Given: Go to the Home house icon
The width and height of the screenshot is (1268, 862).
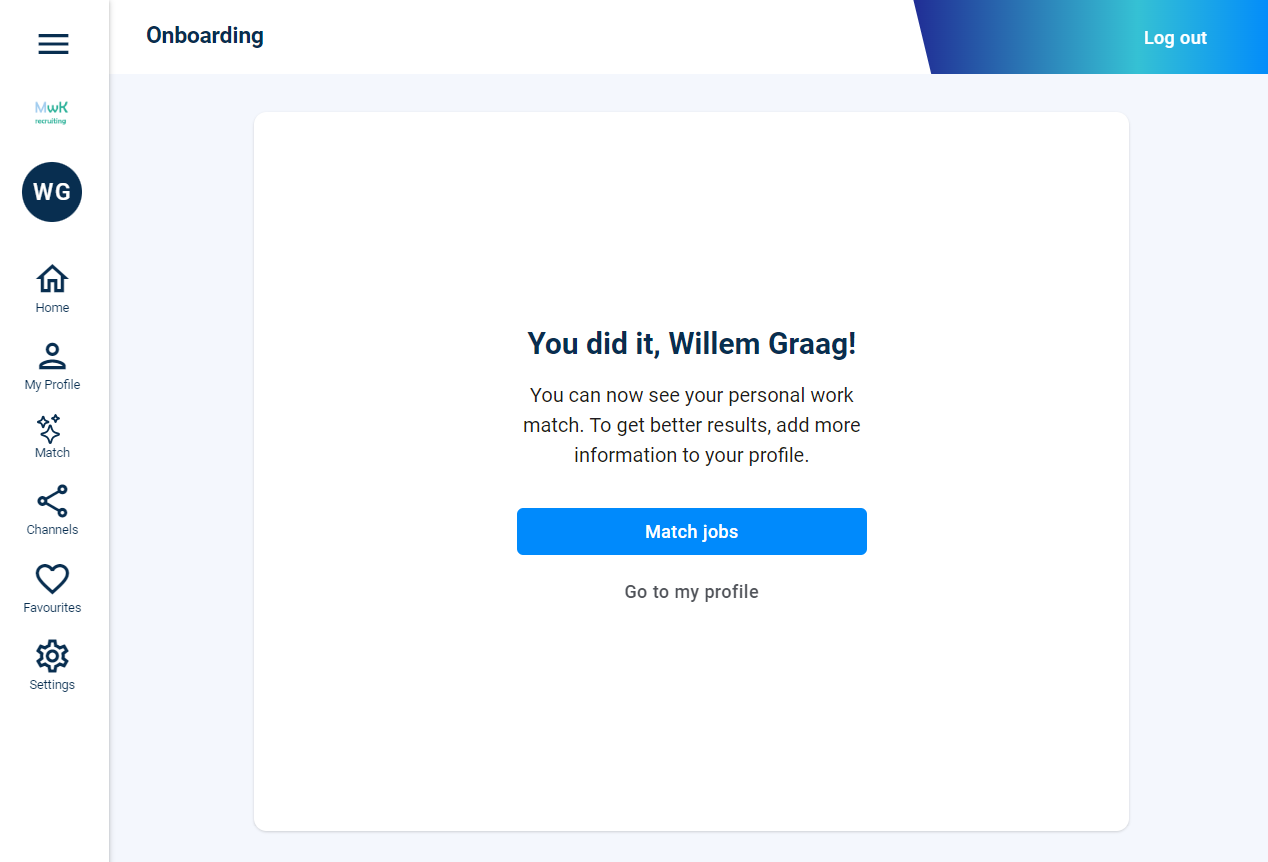Looking at the screenshot, I should [52, 279].
